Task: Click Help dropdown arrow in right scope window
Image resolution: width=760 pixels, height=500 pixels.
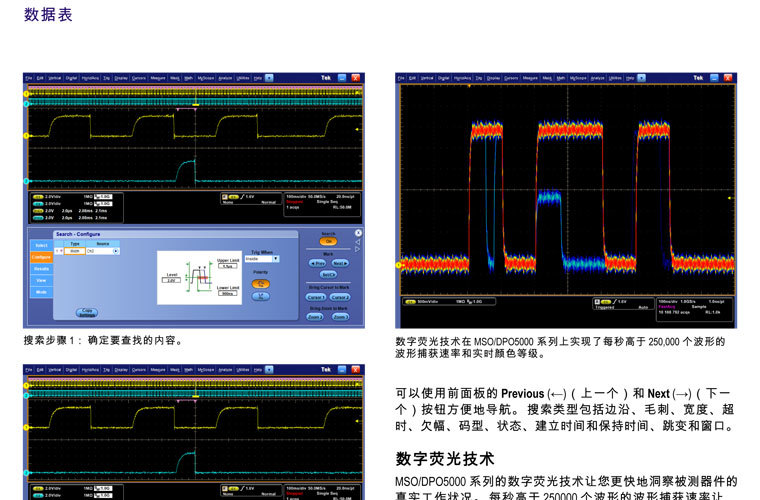Action: 641,78
